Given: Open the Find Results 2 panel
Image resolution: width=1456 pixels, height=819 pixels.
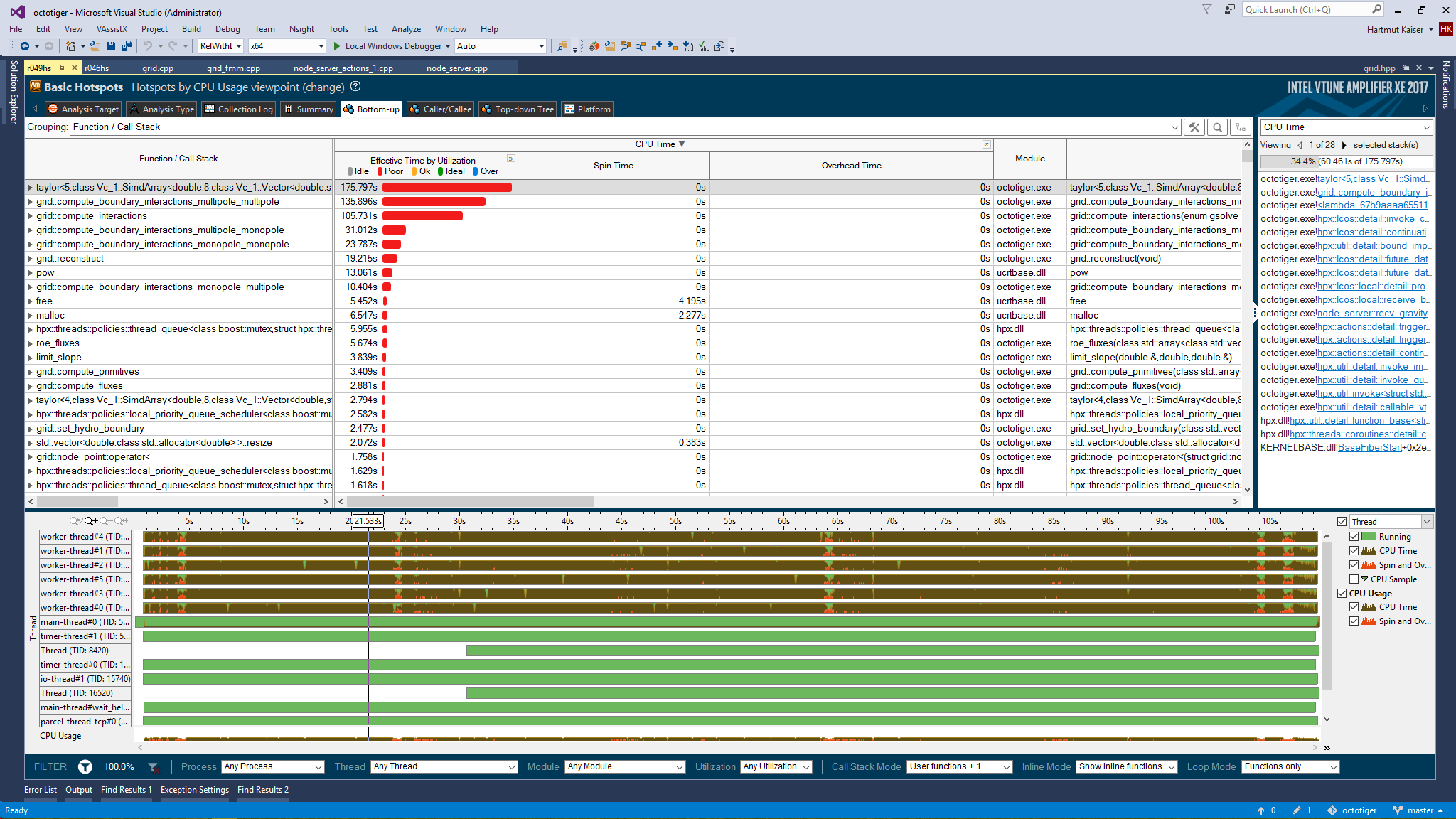Looking at the screenshot, I should pyautogui.click(x=262, y=790).
